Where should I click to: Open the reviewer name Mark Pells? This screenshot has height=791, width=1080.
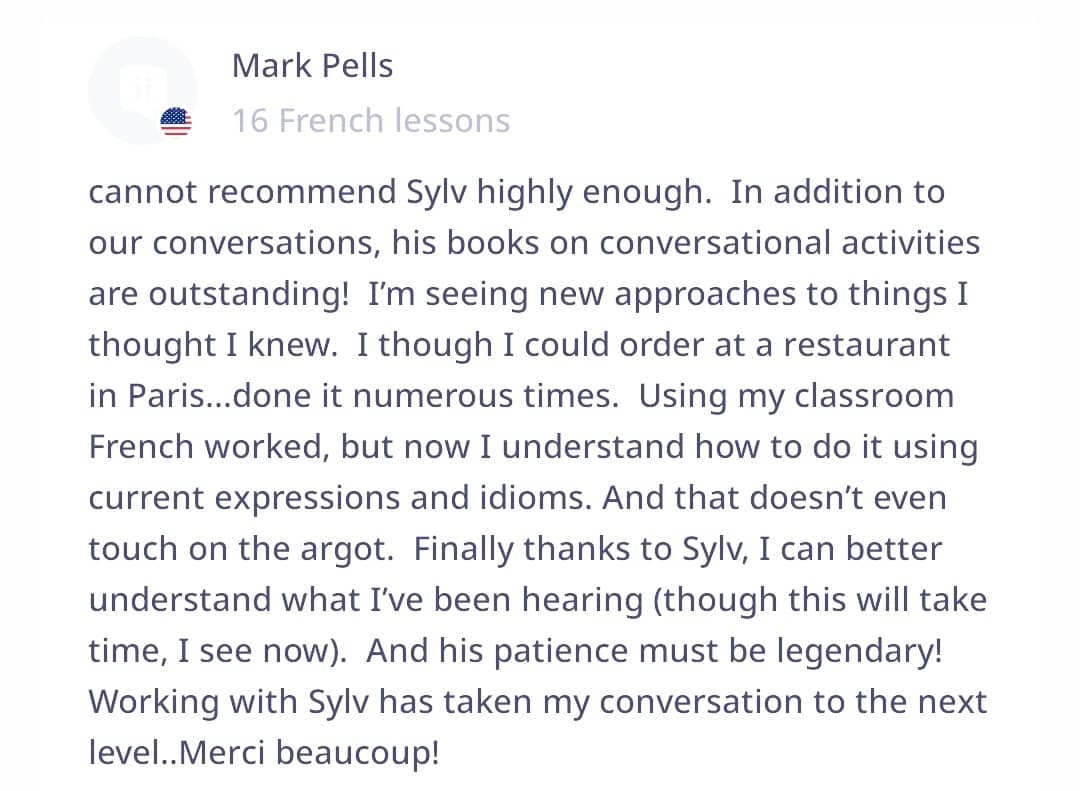[312, 66]
